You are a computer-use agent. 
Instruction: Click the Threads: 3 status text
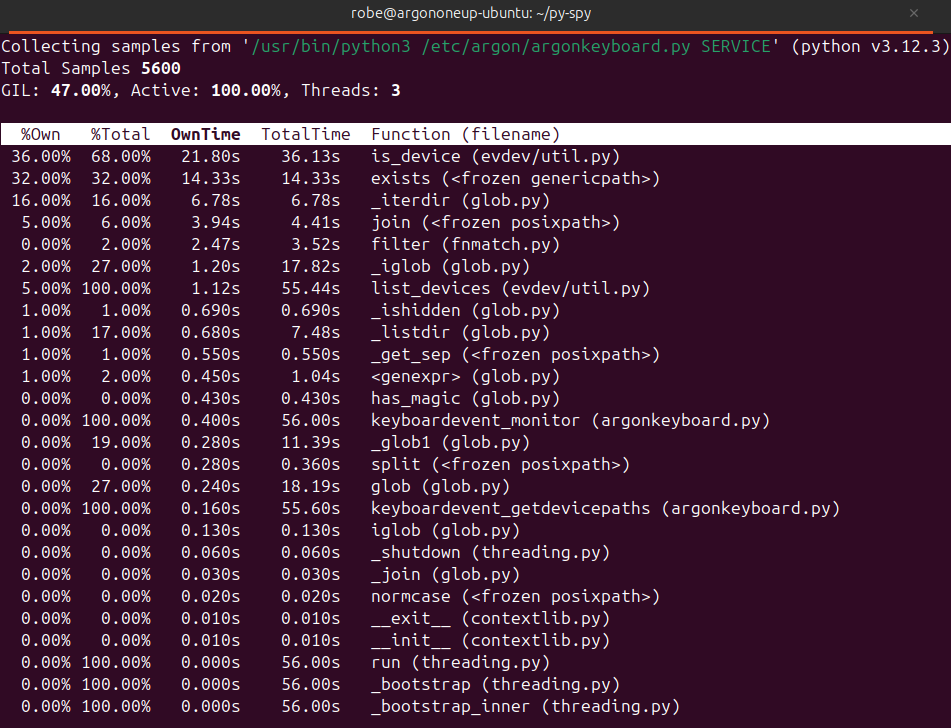click(x=351, y=90)
